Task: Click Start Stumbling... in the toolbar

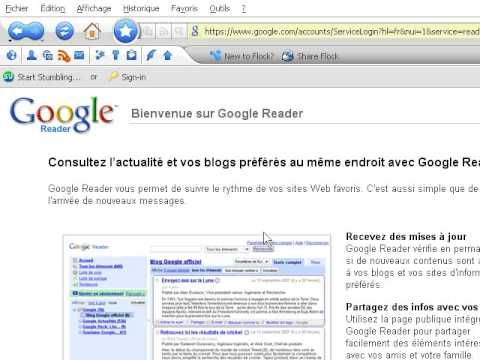Action: (x=49, y=77)
